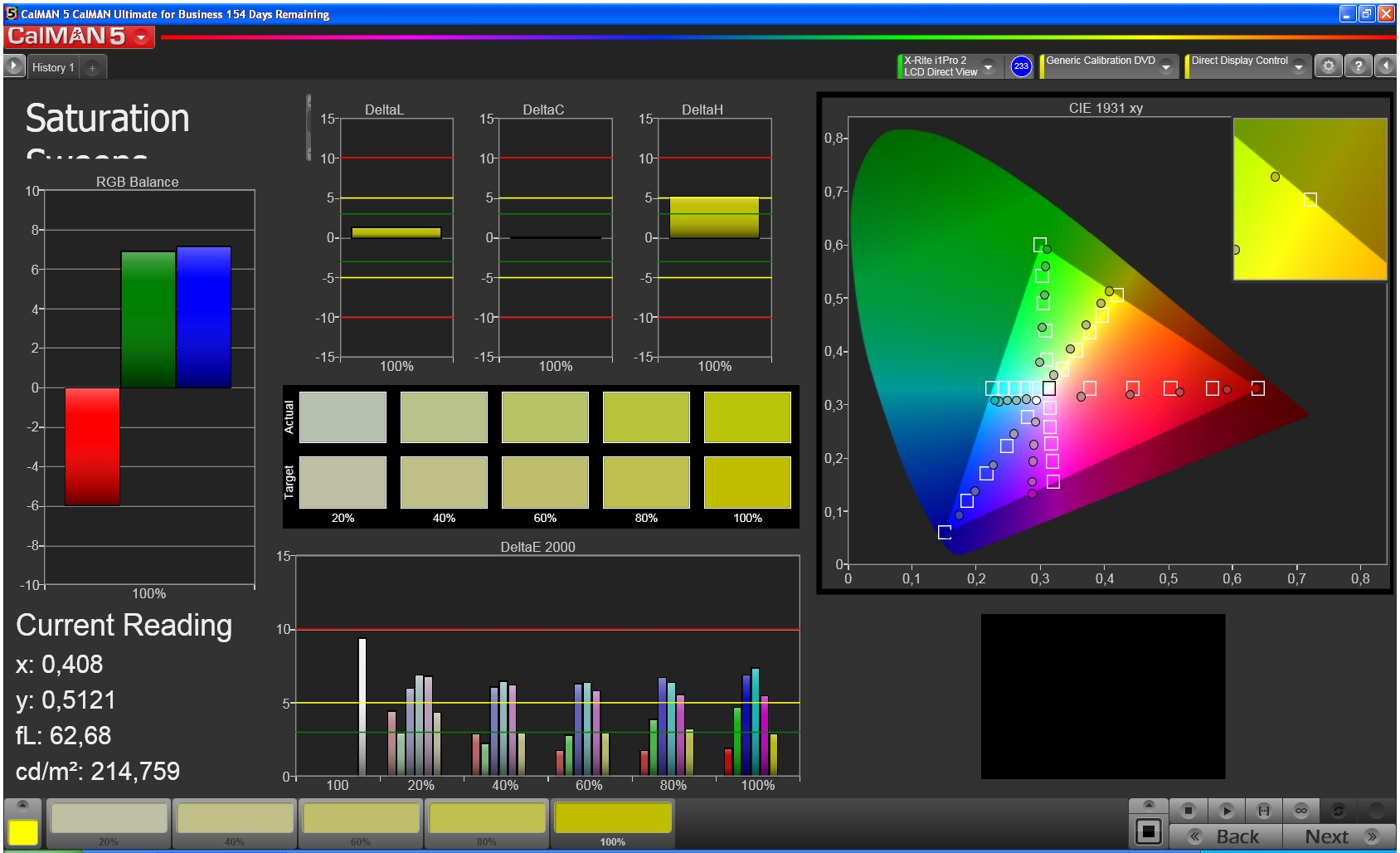Collapse the side panel with left arrow
1400x853 pixels.
coord(1386,66)
